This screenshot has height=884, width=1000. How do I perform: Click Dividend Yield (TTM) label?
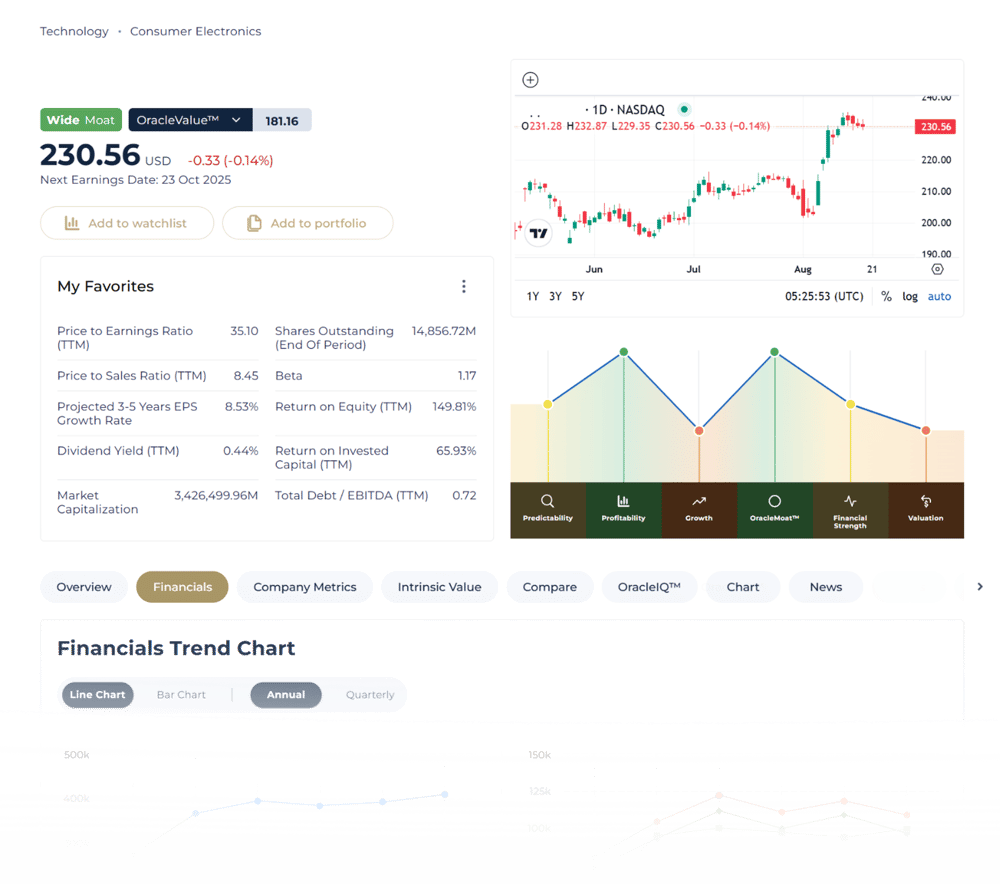[118, 451]
